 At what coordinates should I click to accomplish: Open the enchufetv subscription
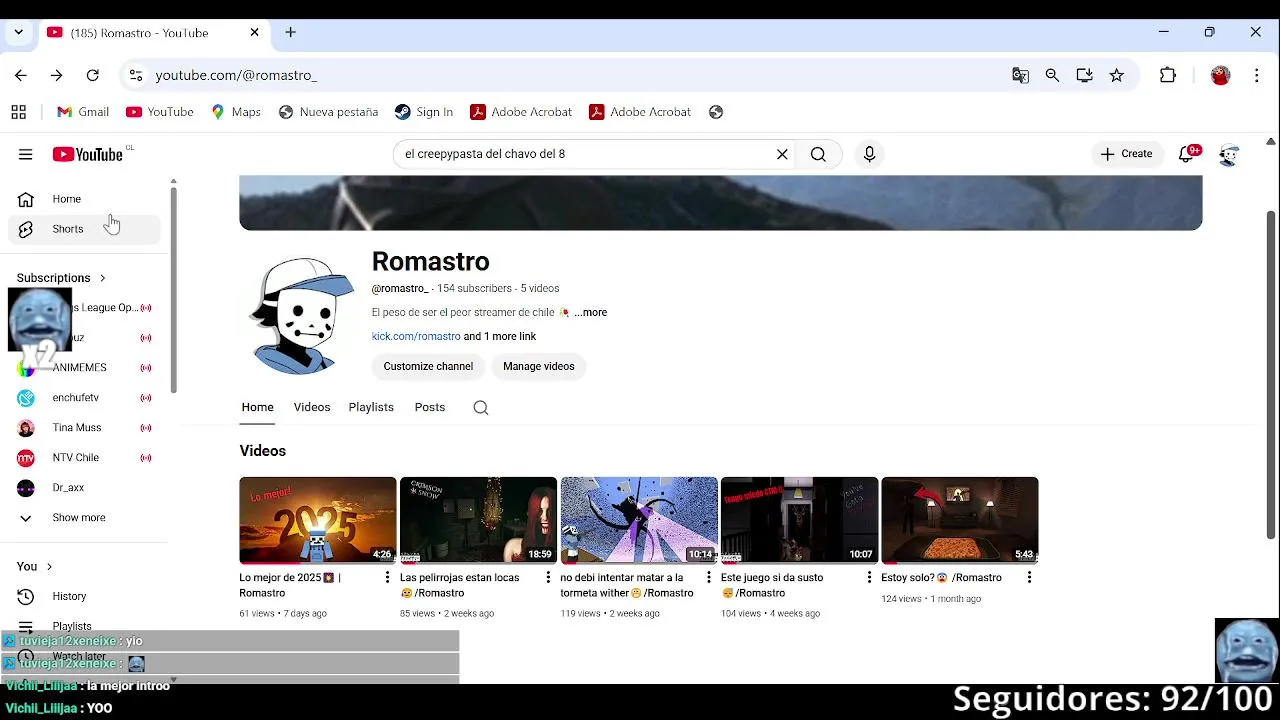coord(85,398)
